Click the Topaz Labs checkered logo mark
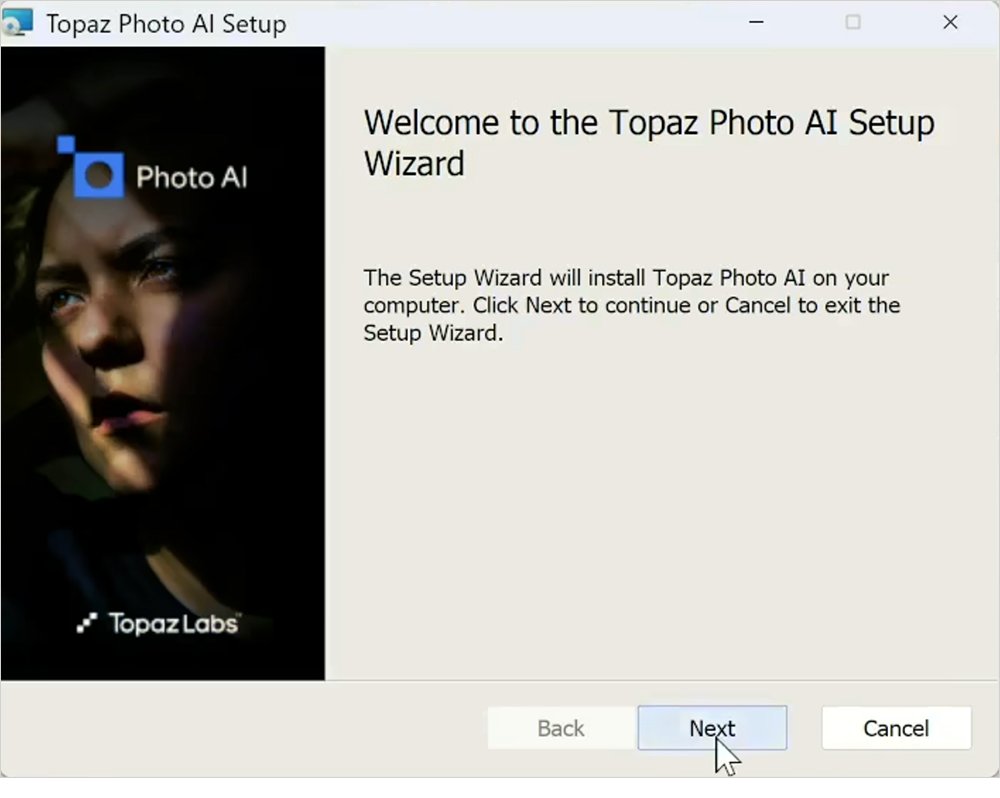Image resolution: width=1000 pixels, height=798 pixels. 87,623
